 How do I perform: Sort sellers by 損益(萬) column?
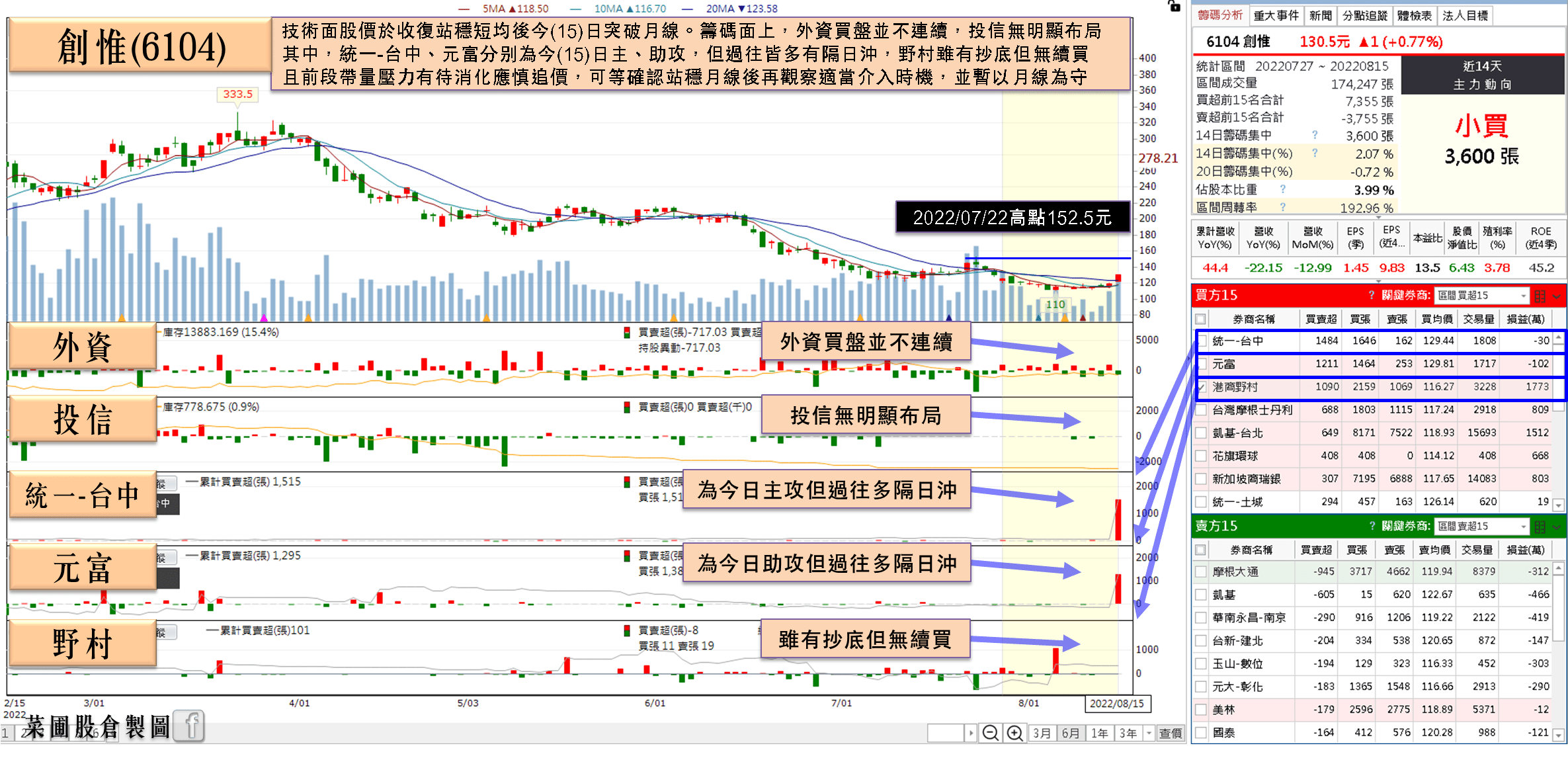coord(1525,550)
